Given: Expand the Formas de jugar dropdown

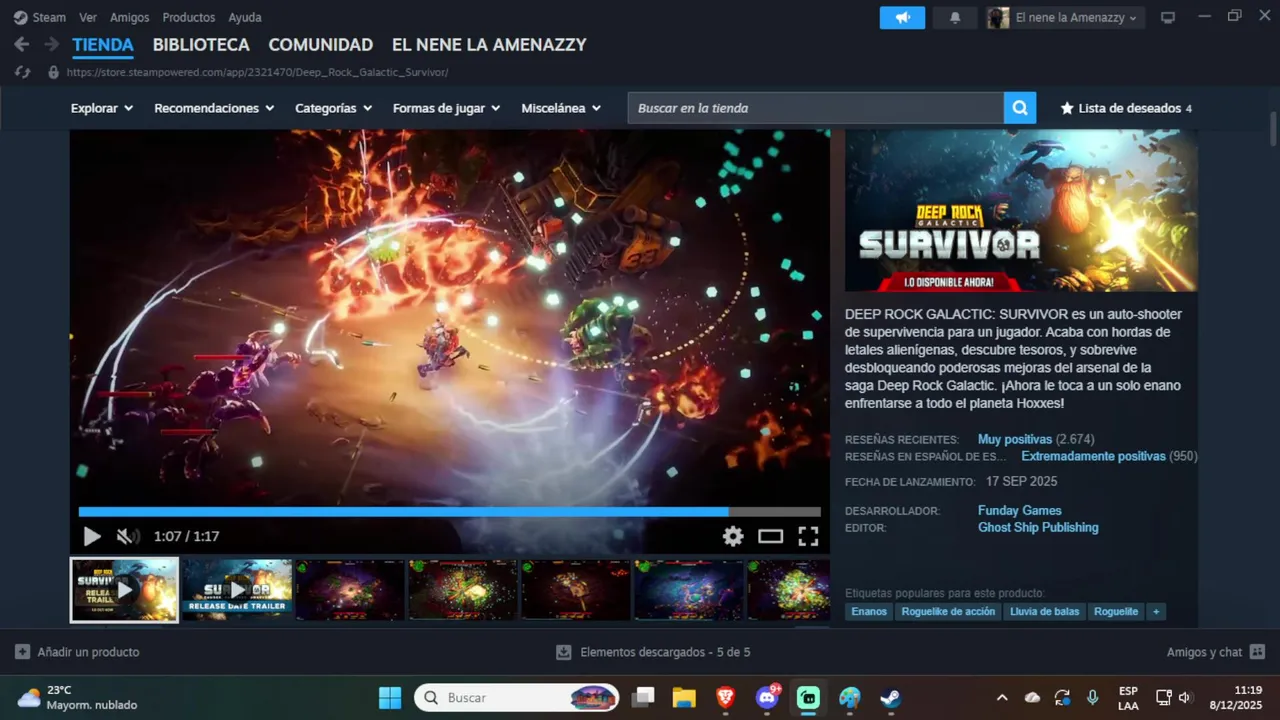Looking at the screenshot, I should [447, 108].
